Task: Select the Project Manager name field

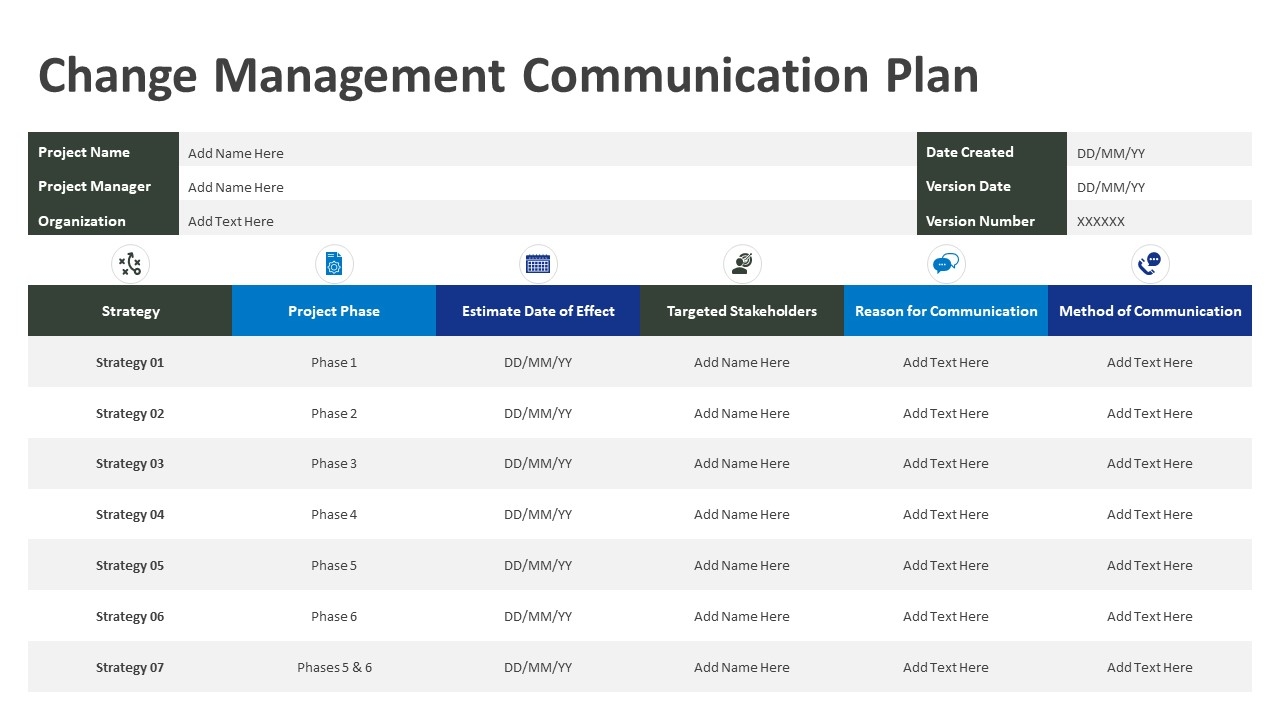Action: [x=236, y=187]
